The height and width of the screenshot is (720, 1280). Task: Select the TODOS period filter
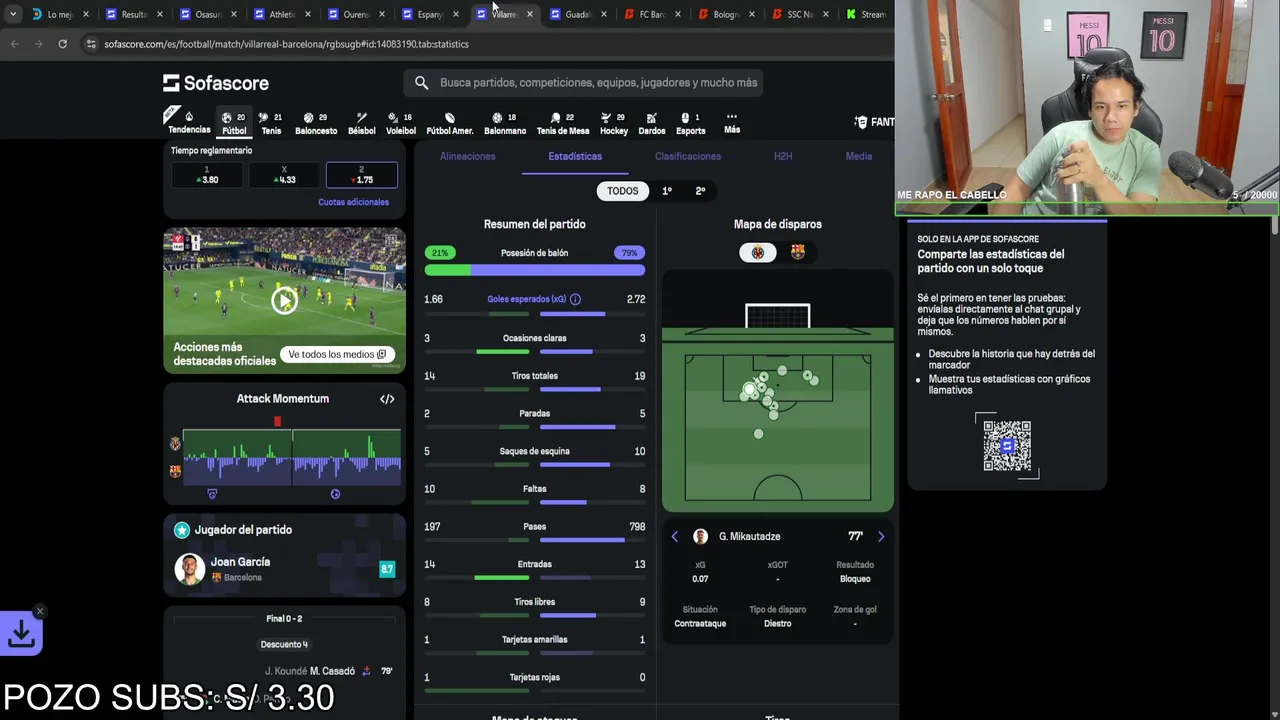click(622, 191)
